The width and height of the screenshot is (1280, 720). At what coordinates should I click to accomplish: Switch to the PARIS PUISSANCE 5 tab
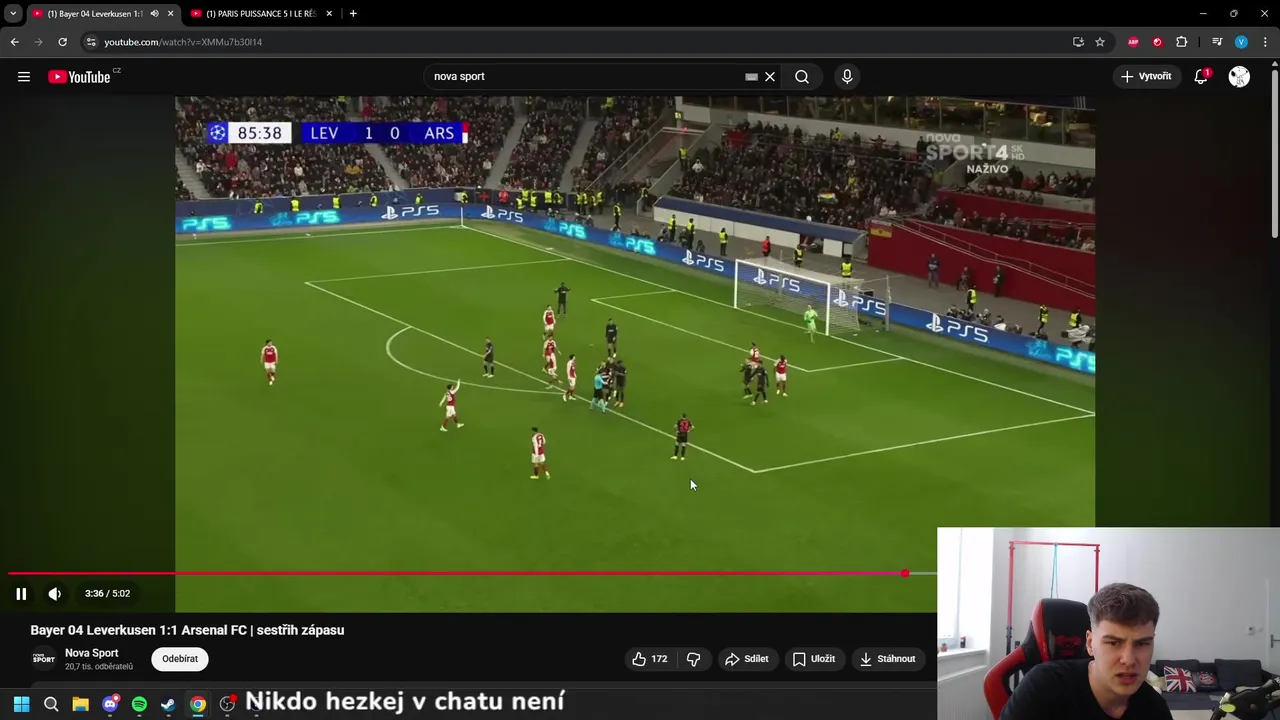click(260, 14)
